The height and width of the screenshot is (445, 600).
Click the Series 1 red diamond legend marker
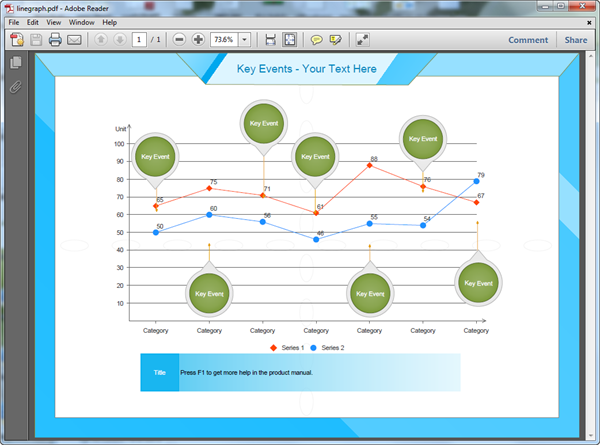pyautogui.click(x=273, y=348)
